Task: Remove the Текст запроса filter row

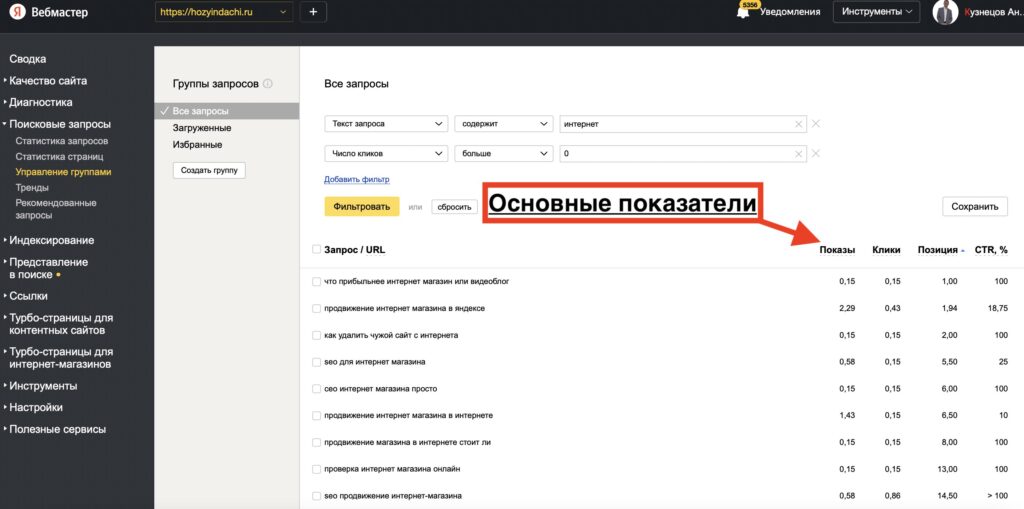Action: [816, 123]
